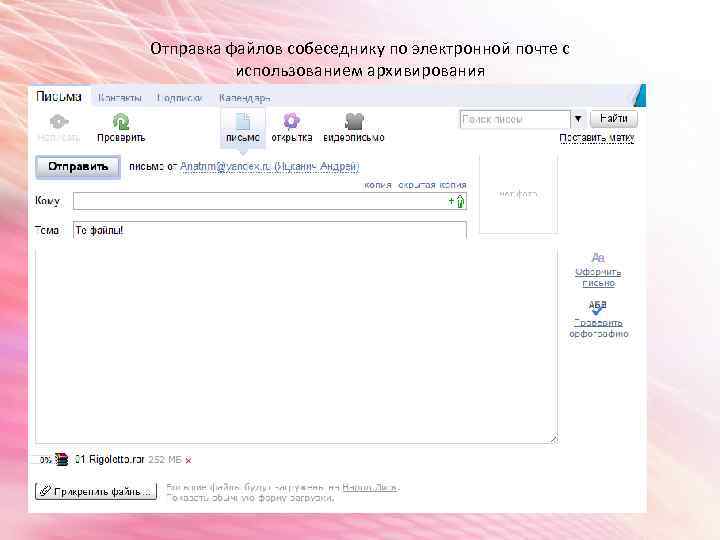720x540 pixels.
Task: Click the 252 МБ attachment size text
Action: click(x=165, y=460)
